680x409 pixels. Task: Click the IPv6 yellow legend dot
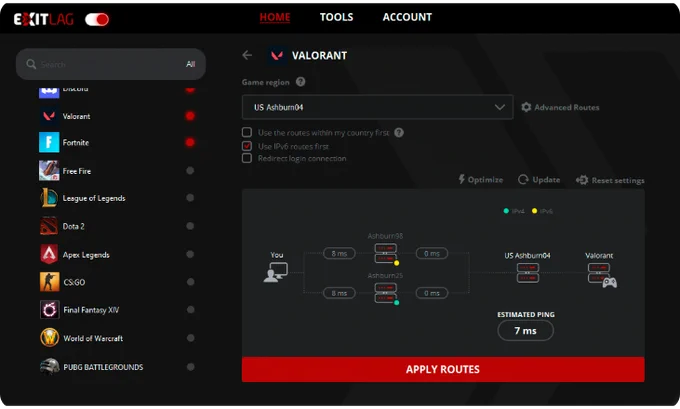click(x=534, y=211)
